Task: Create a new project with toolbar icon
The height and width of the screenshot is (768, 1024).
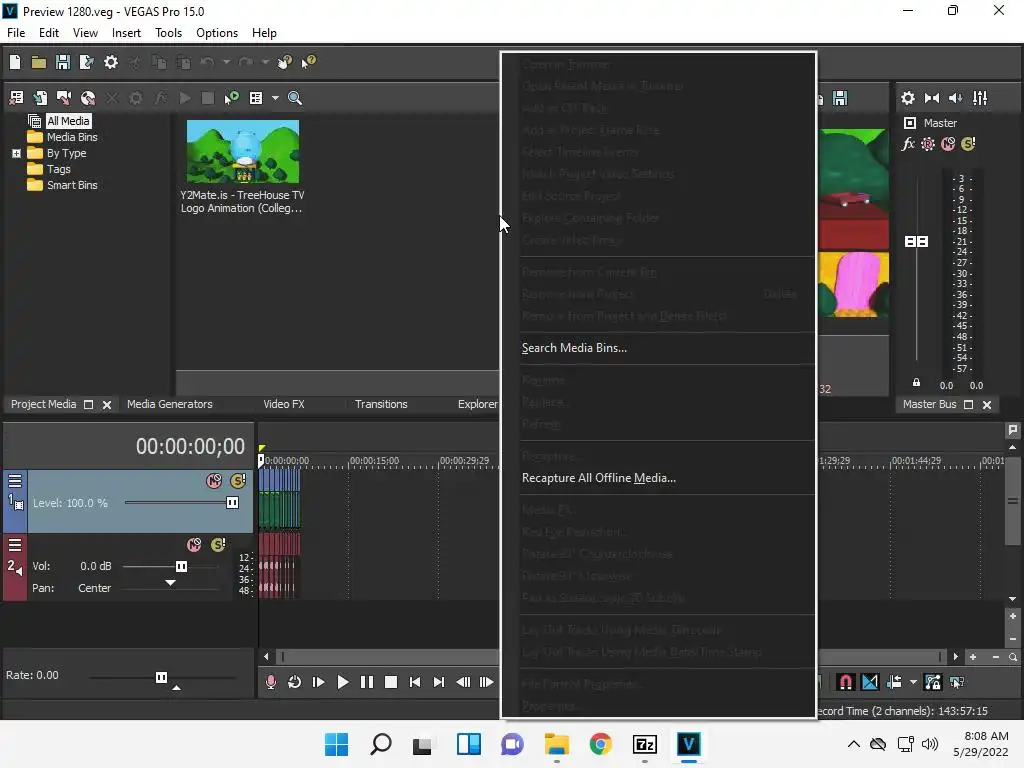Action: (x=15, y=62)
